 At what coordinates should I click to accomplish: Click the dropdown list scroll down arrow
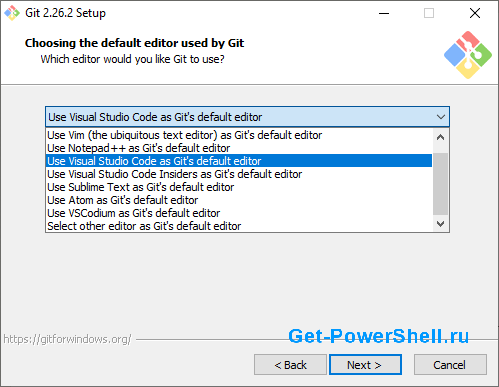click(x=440, y=224)
